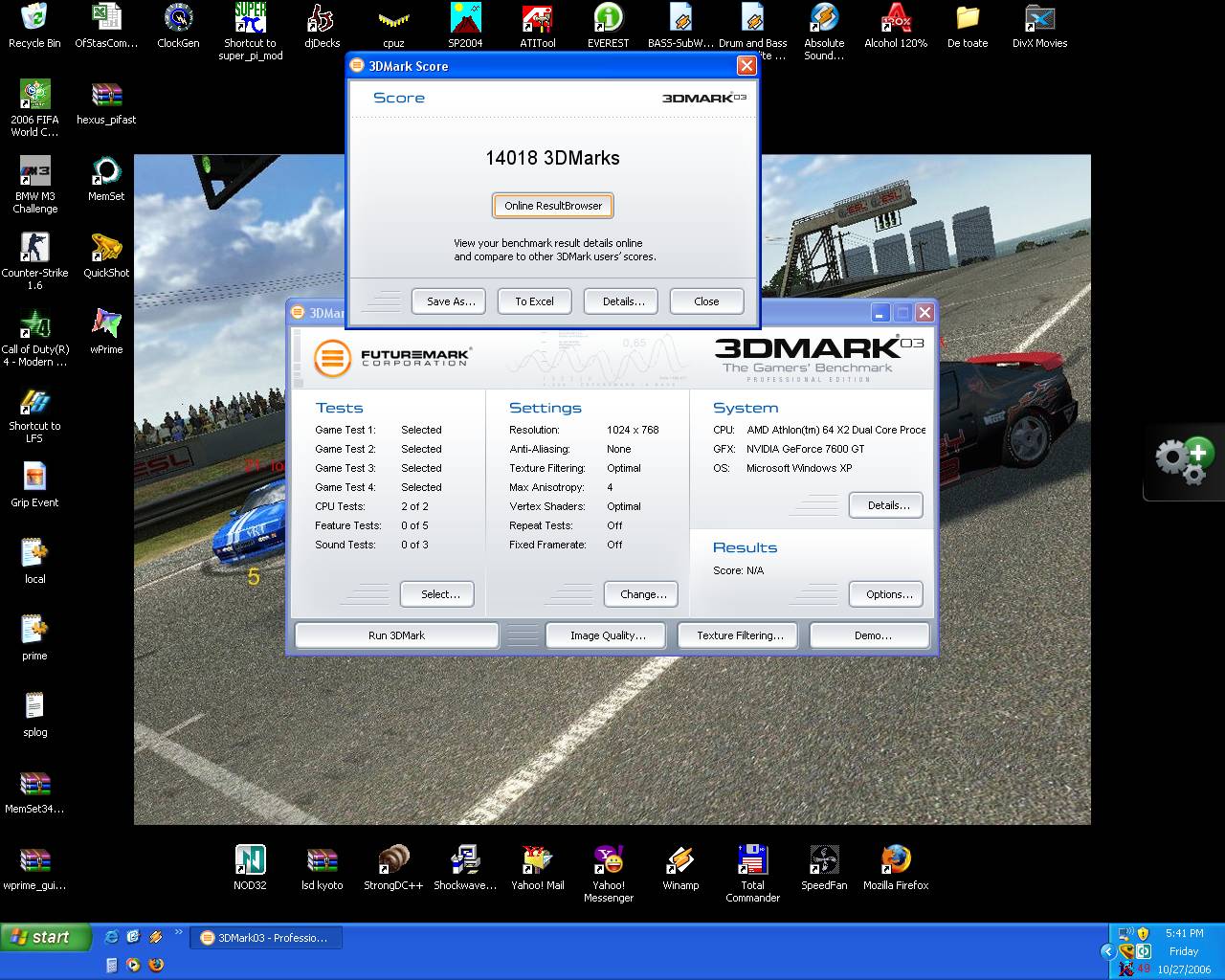This screenshot has width=1225, height=980.
Task: Launch Winamp from the desktop
Action: click(680, 868)
